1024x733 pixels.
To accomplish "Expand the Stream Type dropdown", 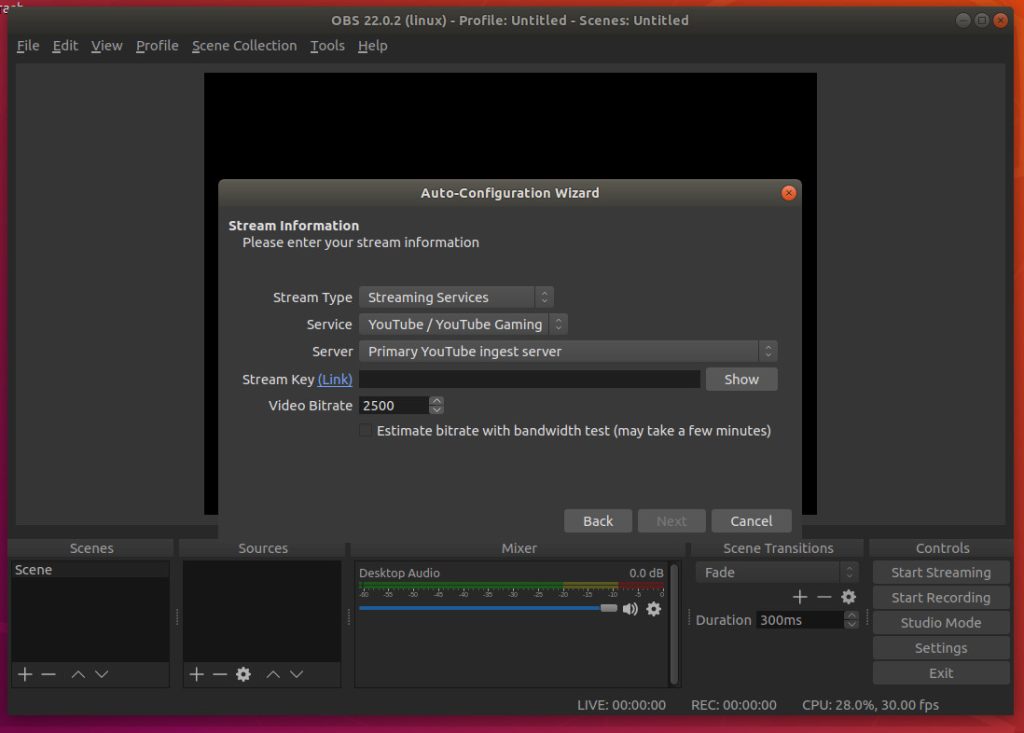I will pos(456,297).
